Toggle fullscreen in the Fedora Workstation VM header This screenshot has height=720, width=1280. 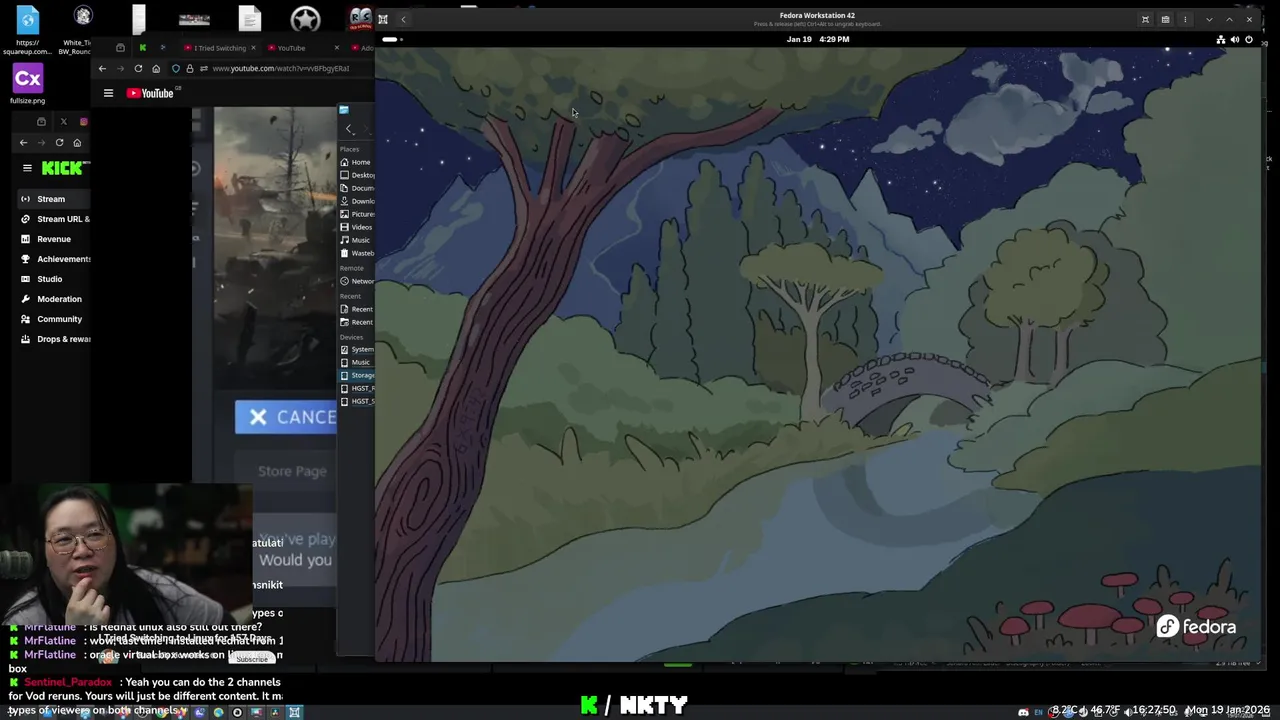(x=1145, y=19)
